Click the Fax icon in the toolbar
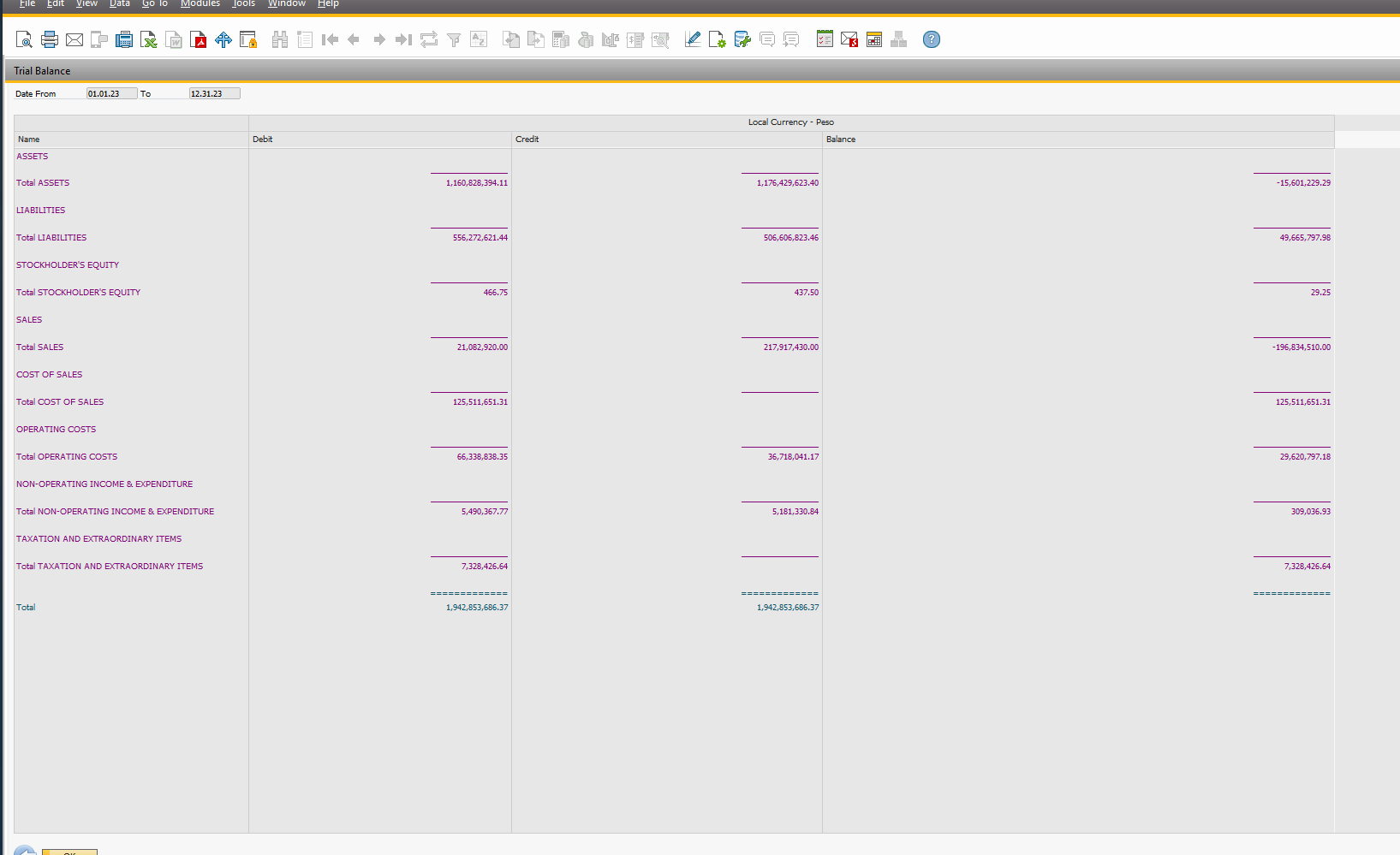Screen dimensions: 1400x855 tap(124, 39)
